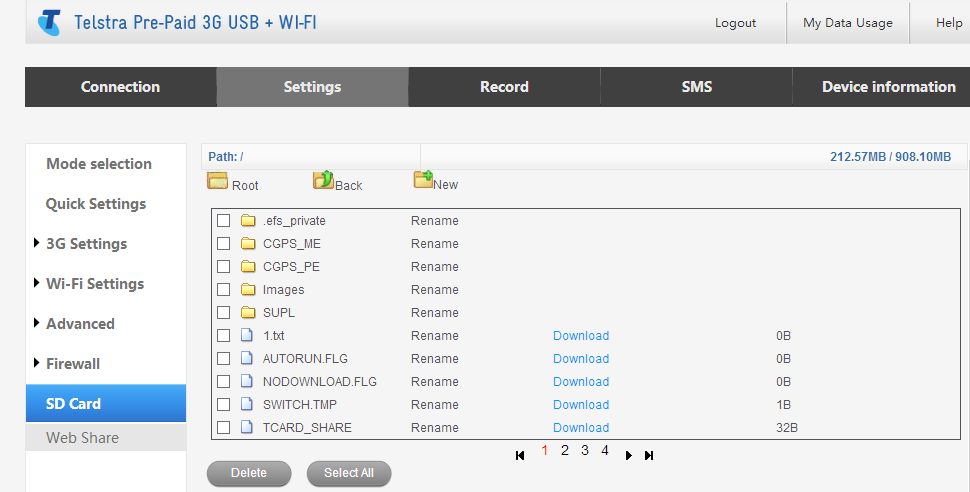Viewport: 970px width, 492px height.
Task: Jump to first page arrow
Action: pyautogui.click(x=520, y=456)
